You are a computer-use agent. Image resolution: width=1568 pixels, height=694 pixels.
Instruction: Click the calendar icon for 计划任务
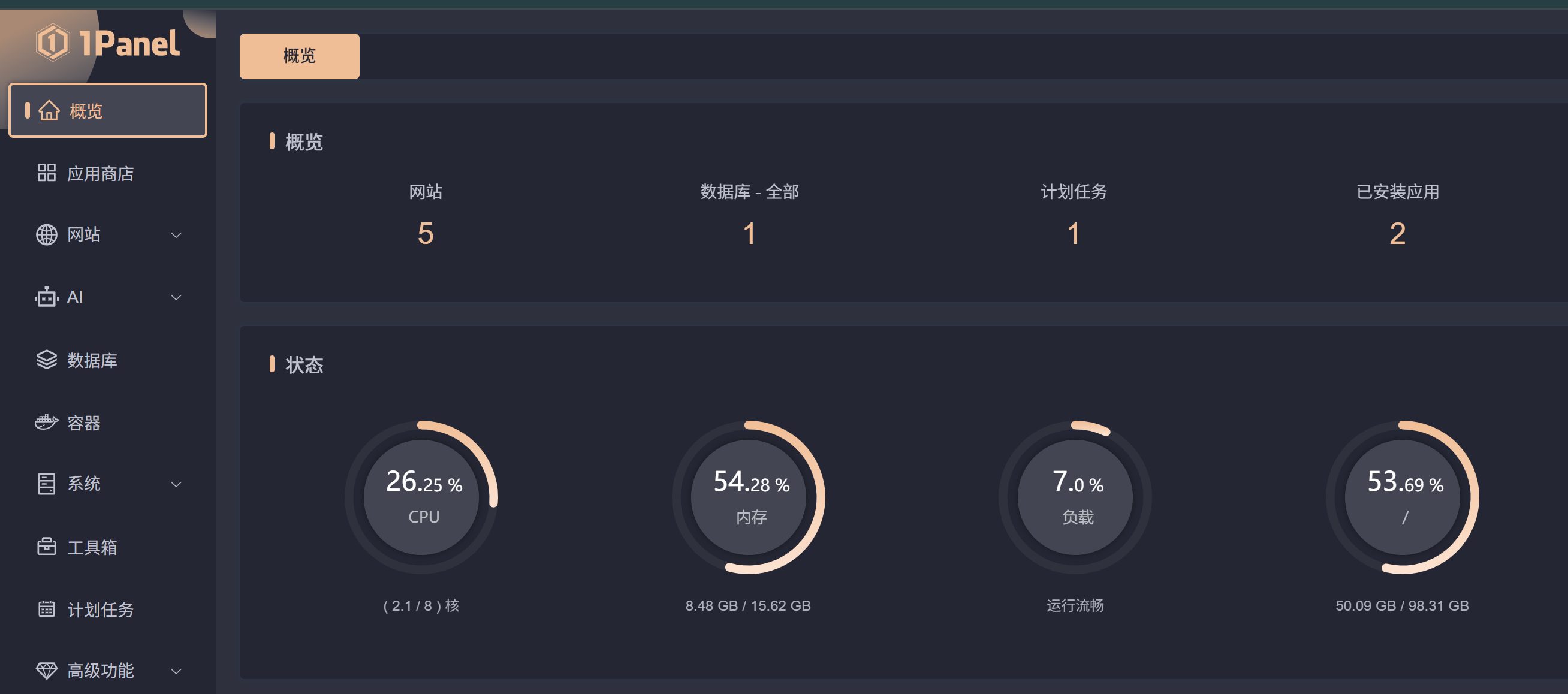46,609
